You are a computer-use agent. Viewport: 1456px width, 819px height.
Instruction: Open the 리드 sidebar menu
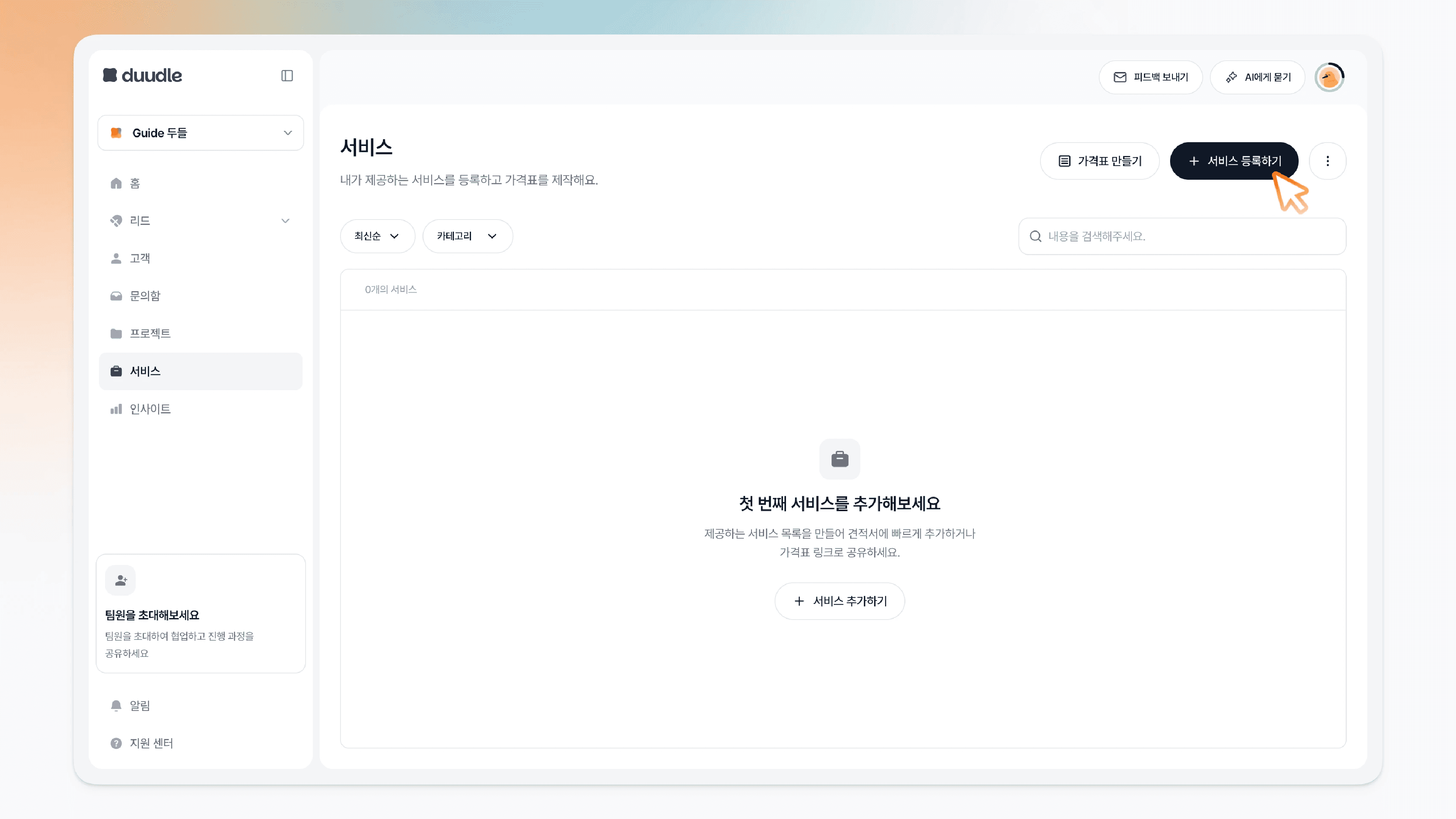(201, 220)
